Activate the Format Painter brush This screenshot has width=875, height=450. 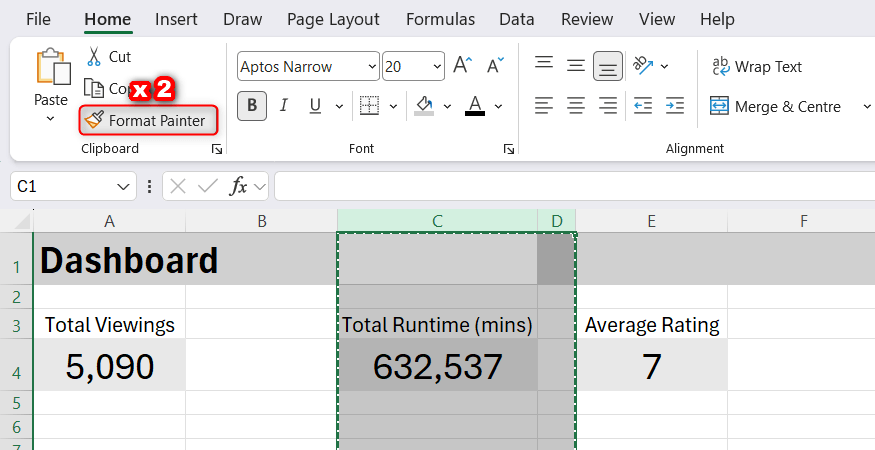coord(148,120)
